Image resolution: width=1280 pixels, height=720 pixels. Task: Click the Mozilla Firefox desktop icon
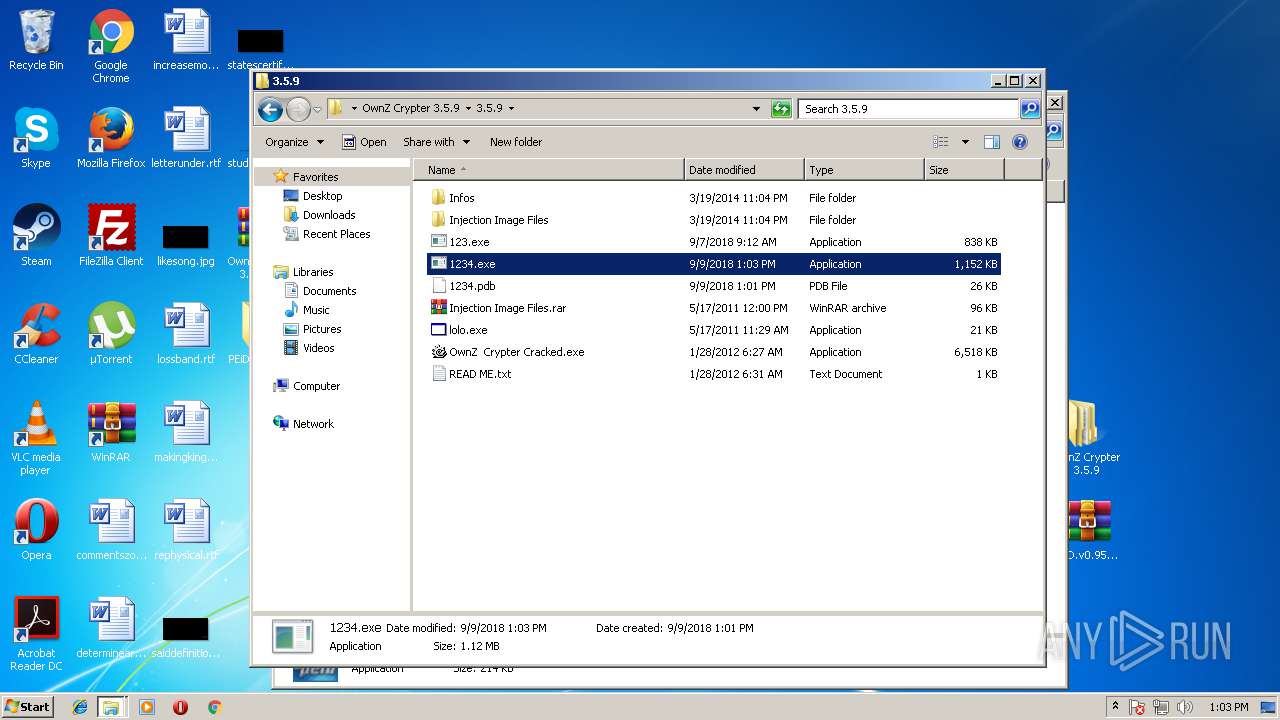[111, 138]
